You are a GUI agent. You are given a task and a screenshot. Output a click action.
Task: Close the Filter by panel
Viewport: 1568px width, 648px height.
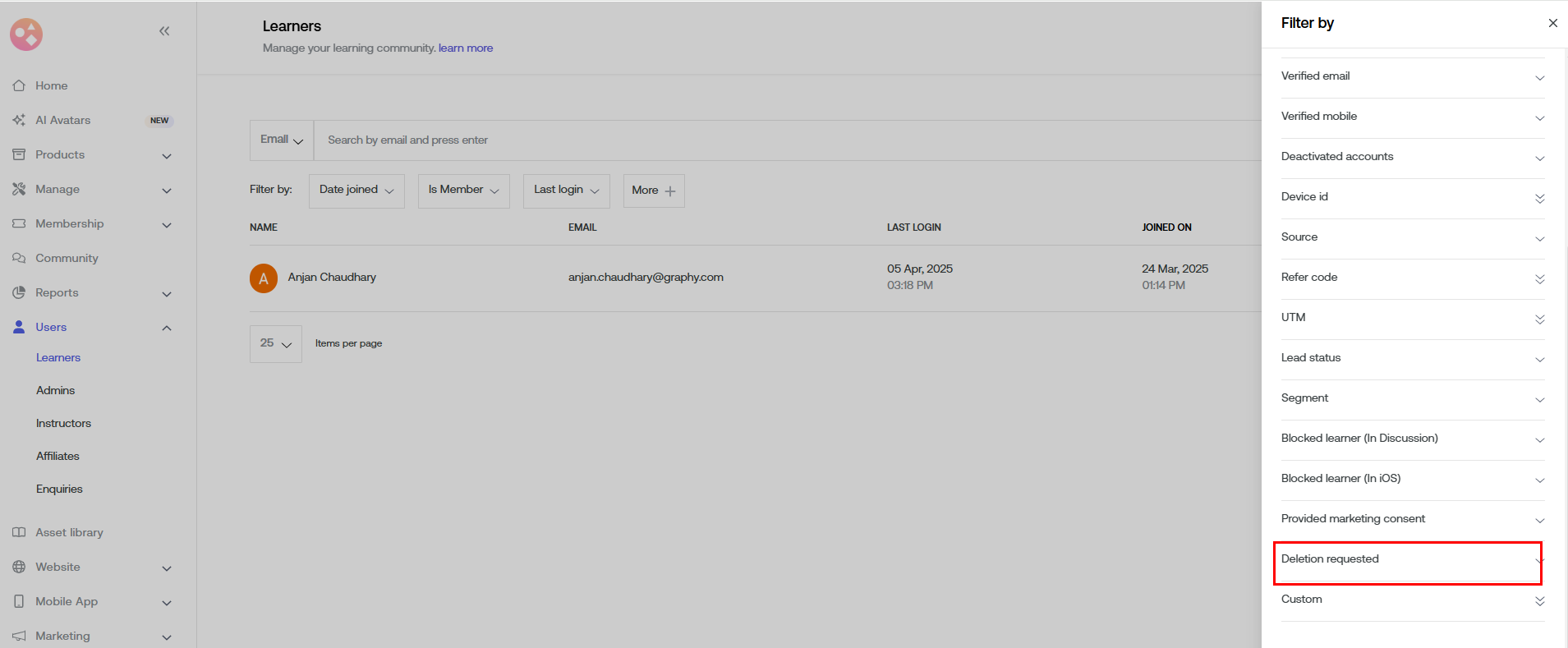[x=1552, y=23]
